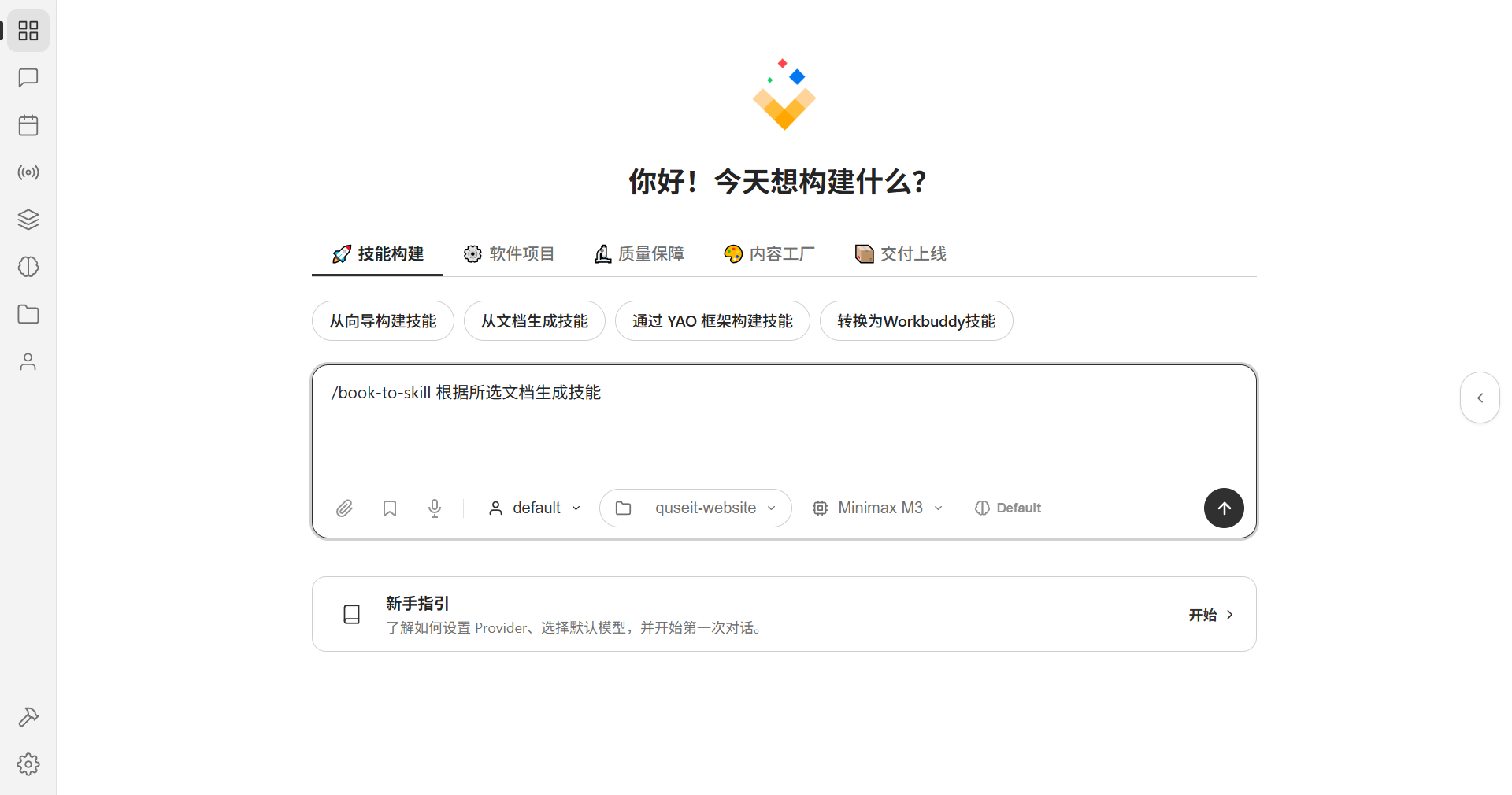
Task: Switch to the 交付上线 tab
Action: (x=900, y=254)
